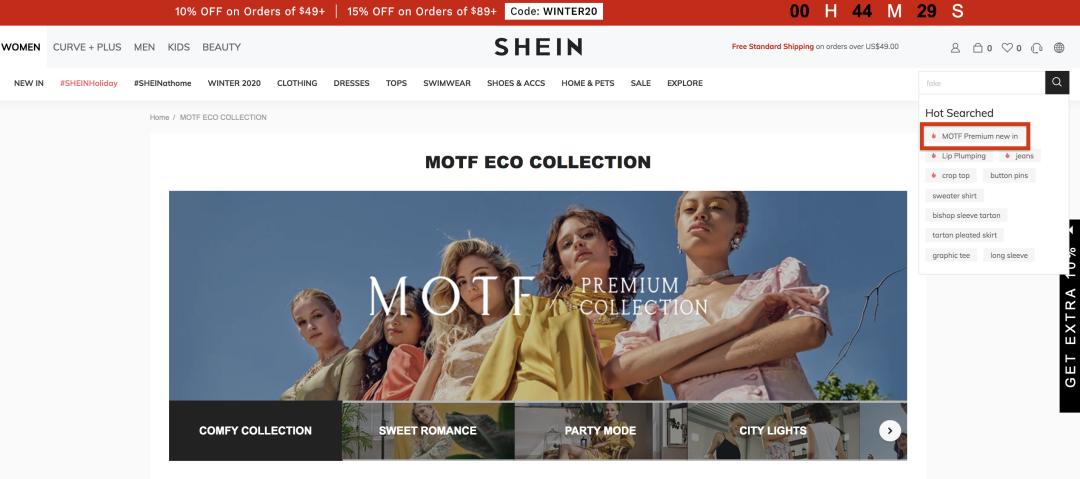Focus the search input field
1080x479 pixels.
pos(982,83)
